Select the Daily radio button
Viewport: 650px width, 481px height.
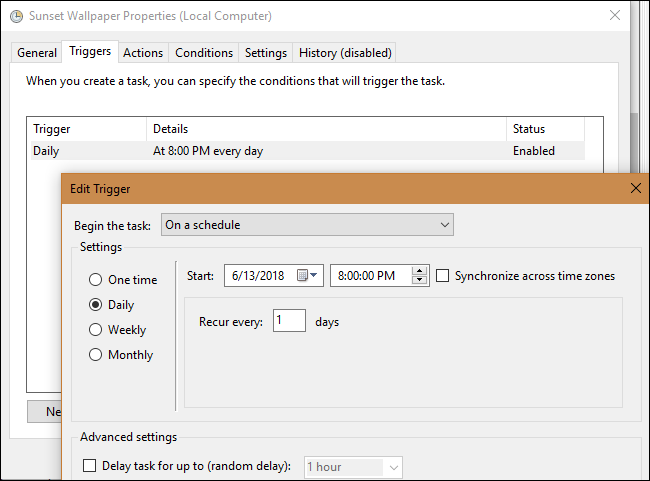(95, 305)
